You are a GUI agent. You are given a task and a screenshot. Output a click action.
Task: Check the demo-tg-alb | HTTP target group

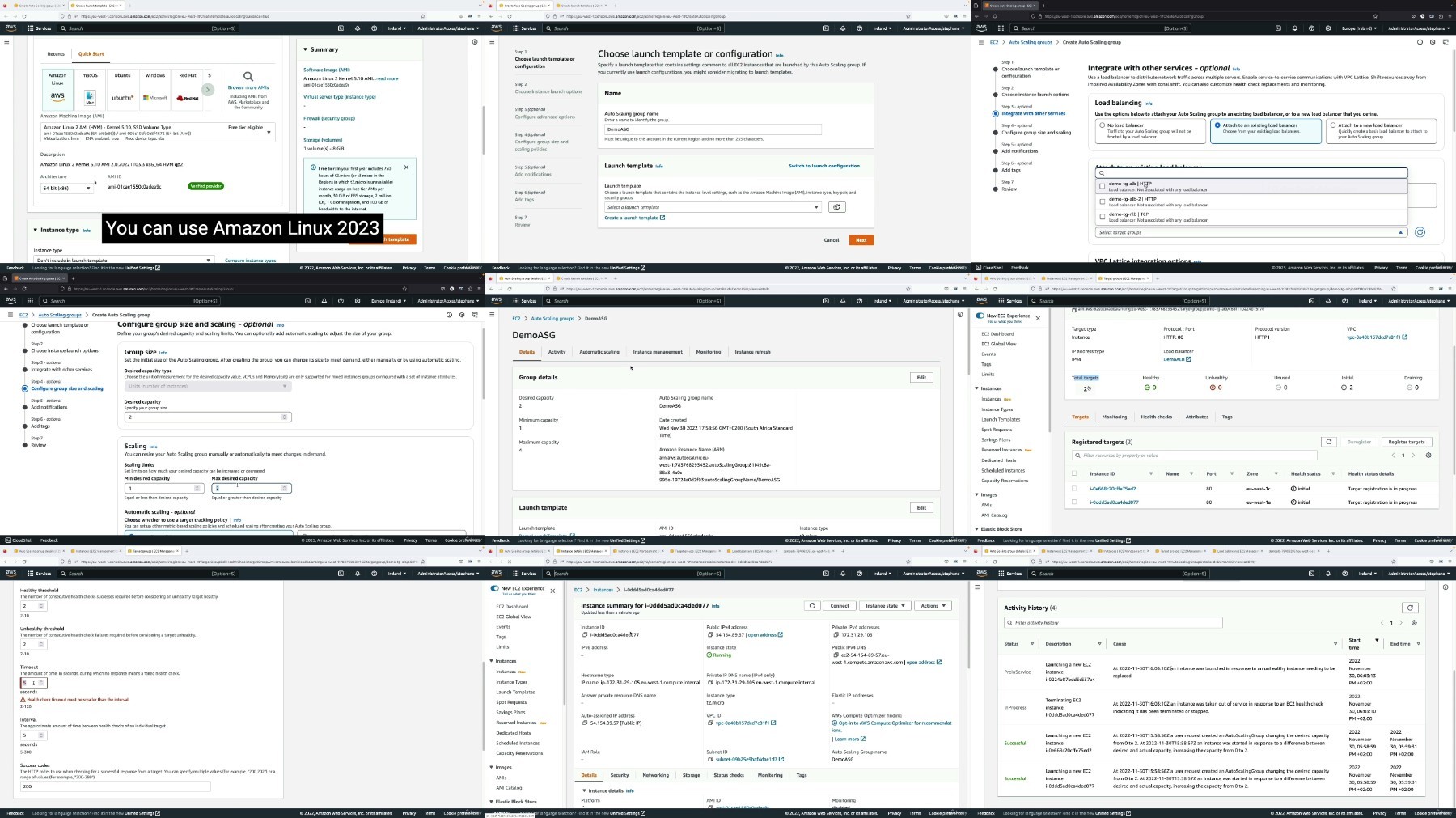click(1102, 186)
